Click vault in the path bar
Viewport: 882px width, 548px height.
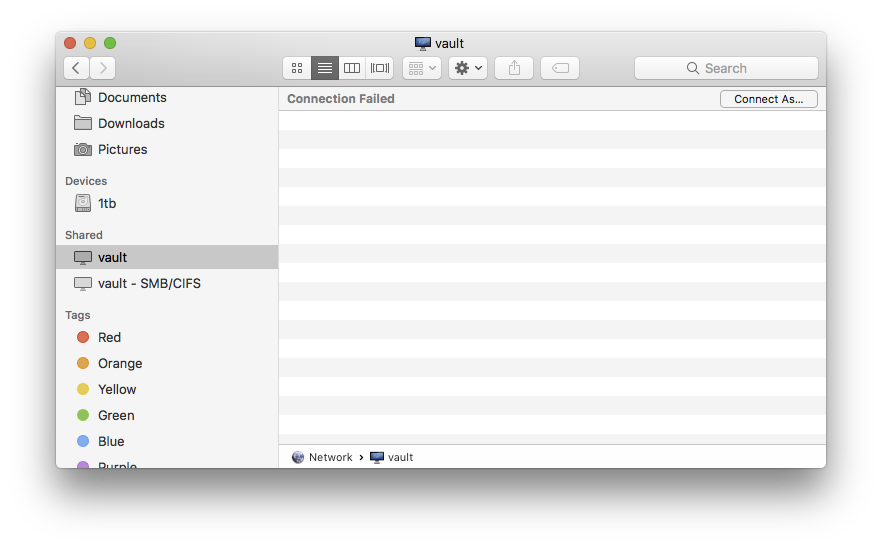pyautogui.click(x=392, y=457)
